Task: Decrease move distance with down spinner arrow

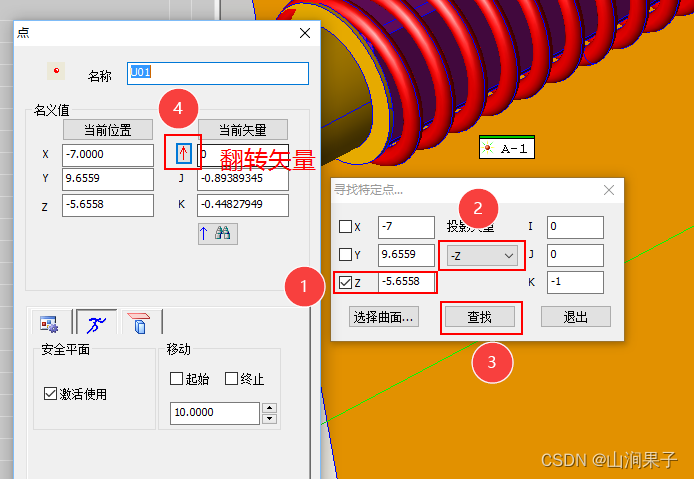Action: (270, 419)
